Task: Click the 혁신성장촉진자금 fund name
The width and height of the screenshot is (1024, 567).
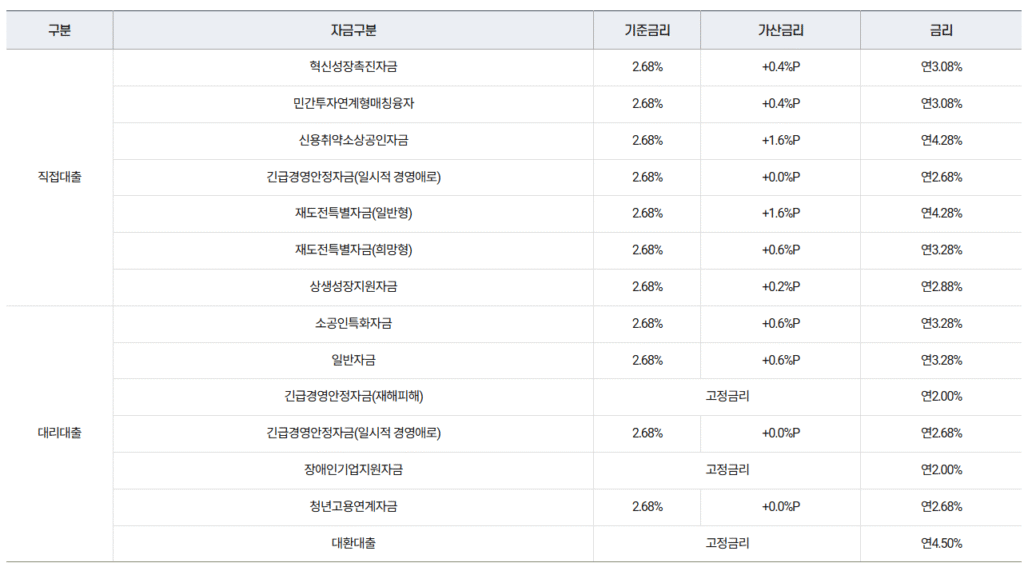Action: [353, 67]
